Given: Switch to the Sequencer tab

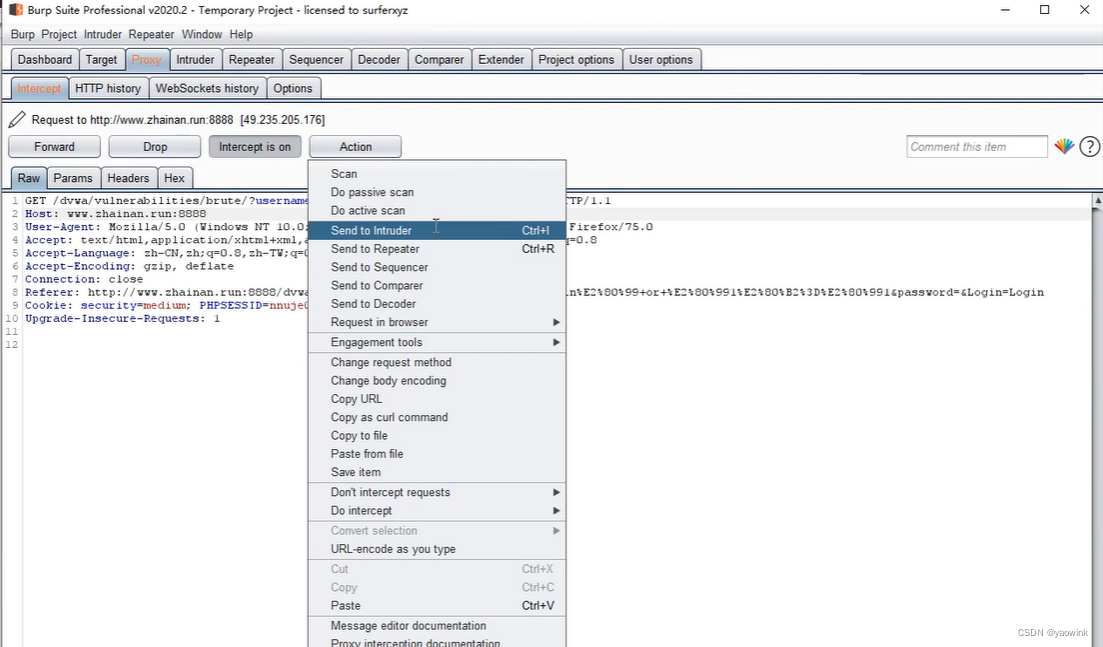Looking at the screenshot, I should pos(317,60).
